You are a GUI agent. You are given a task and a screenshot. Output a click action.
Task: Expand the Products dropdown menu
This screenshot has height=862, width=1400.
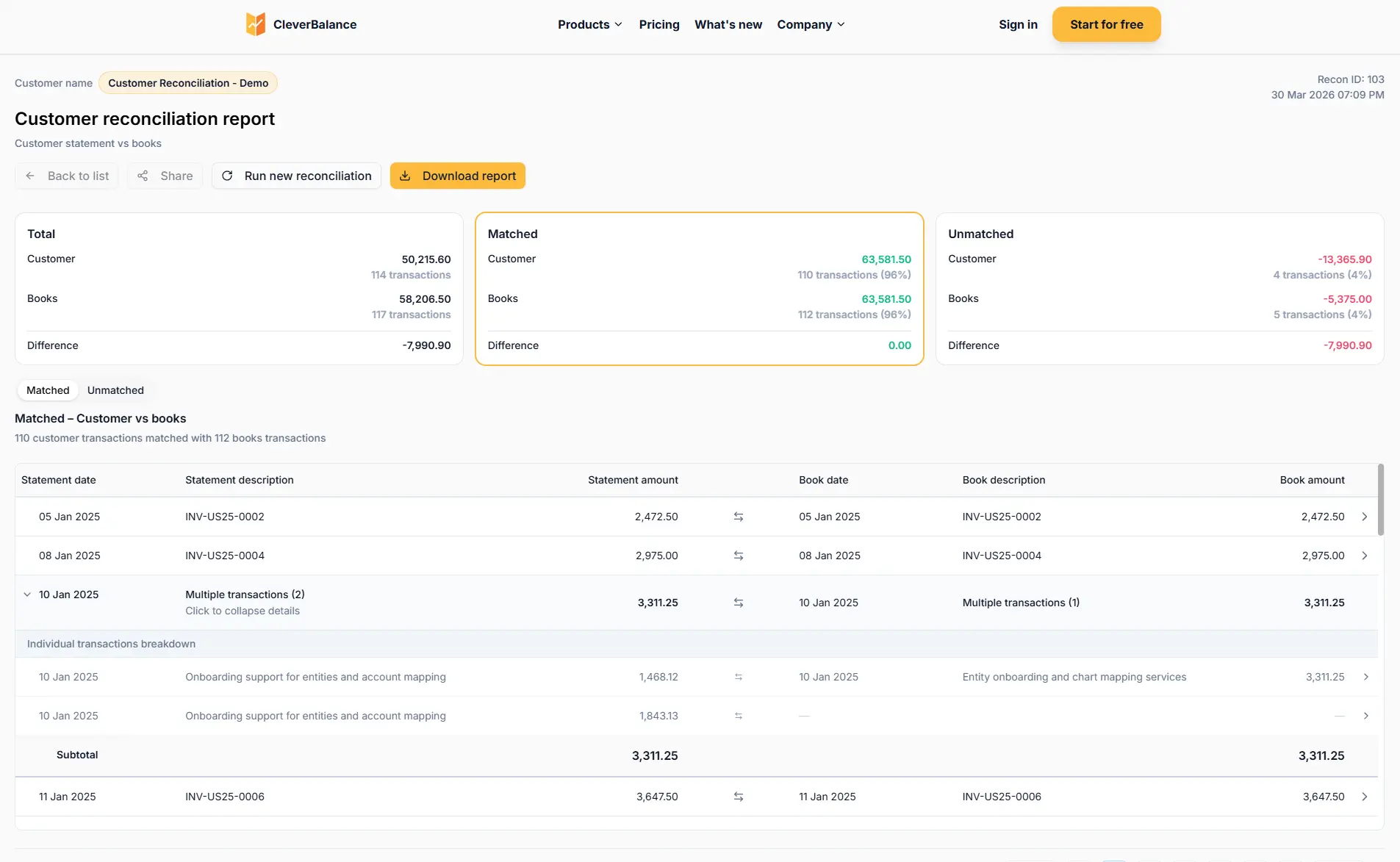pyautogui.click(x=590, y=24)
